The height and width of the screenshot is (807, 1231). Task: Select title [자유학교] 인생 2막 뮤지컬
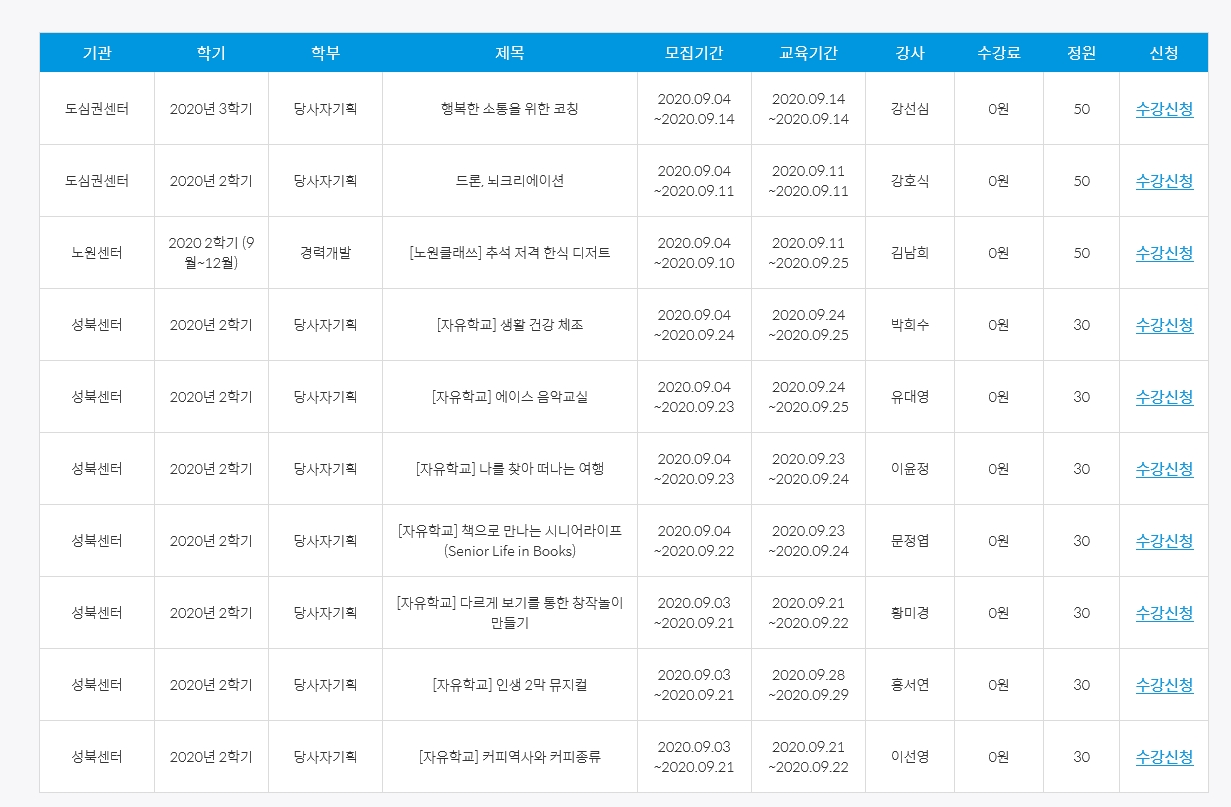tap(510, 685)
